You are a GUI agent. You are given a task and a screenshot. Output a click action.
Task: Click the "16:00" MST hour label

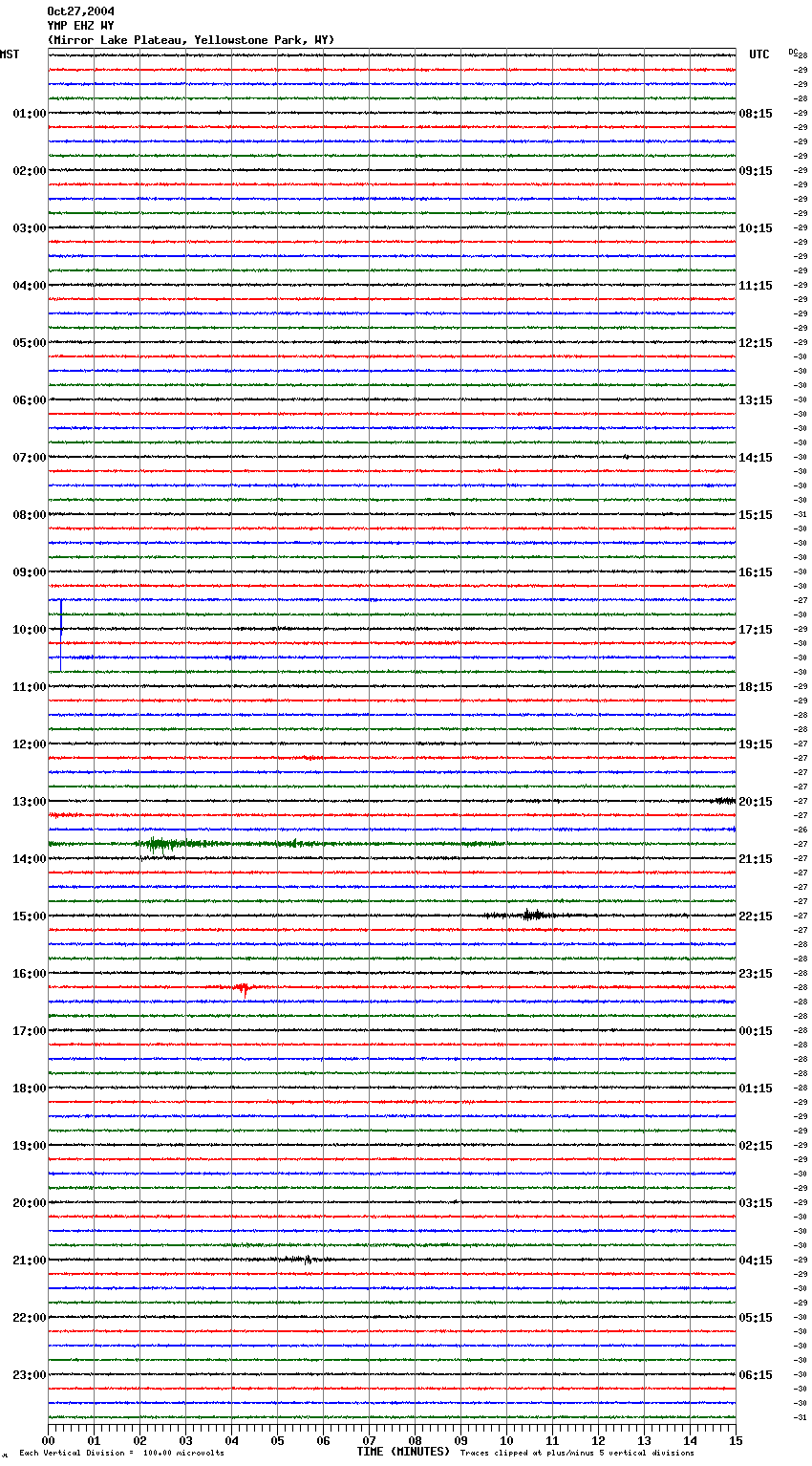30,974
